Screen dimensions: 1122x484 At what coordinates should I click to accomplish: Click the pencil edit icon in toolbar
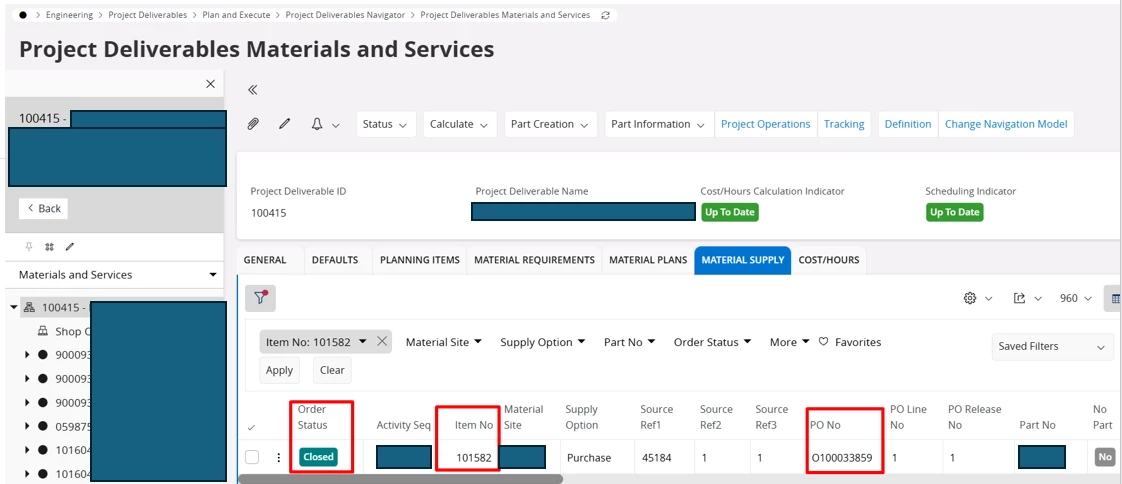click(284, 124)
